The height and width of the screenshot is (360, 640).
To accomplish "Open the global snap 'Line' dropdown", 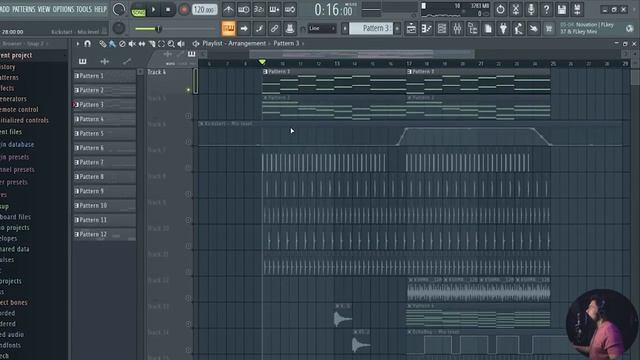I will [322, 29].
